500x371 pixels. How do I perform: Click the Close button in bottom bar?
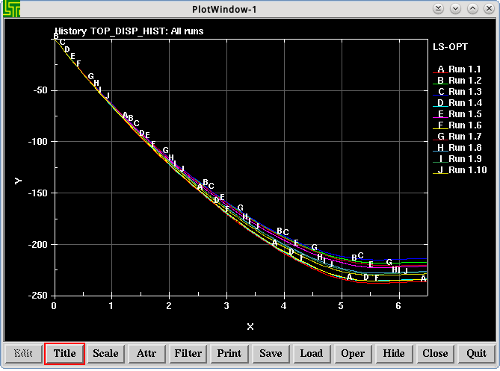[435, 353]
